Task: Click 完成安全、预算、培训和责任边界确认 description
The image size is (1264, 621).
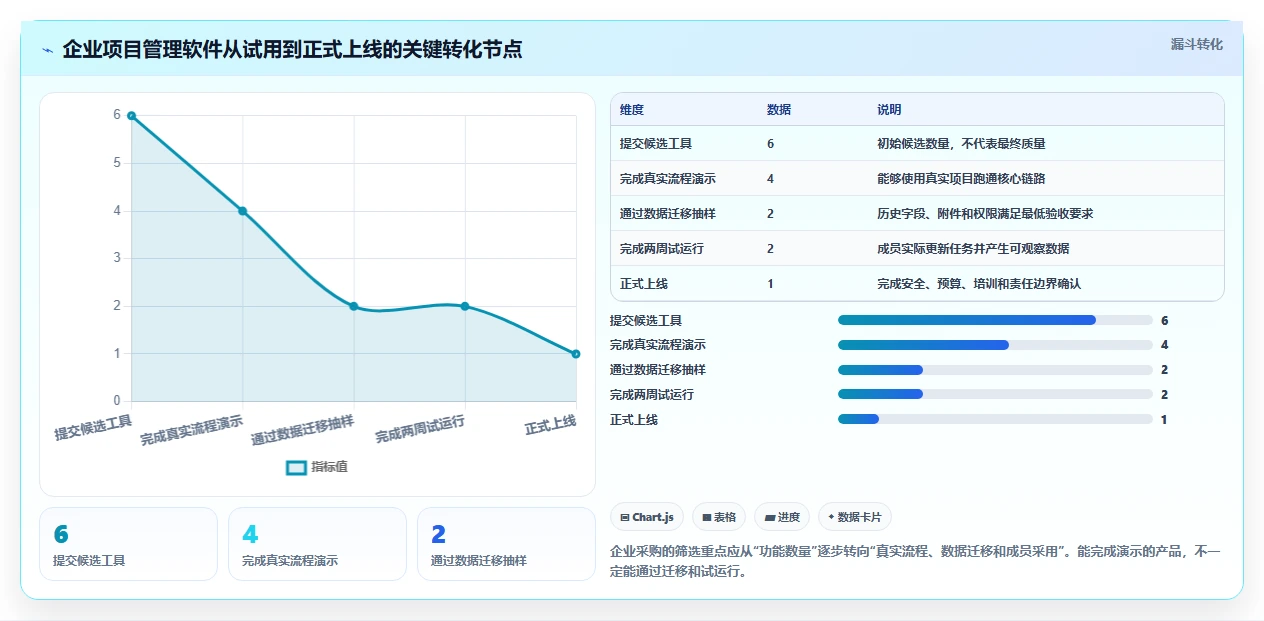Action: tap(979, 284)
